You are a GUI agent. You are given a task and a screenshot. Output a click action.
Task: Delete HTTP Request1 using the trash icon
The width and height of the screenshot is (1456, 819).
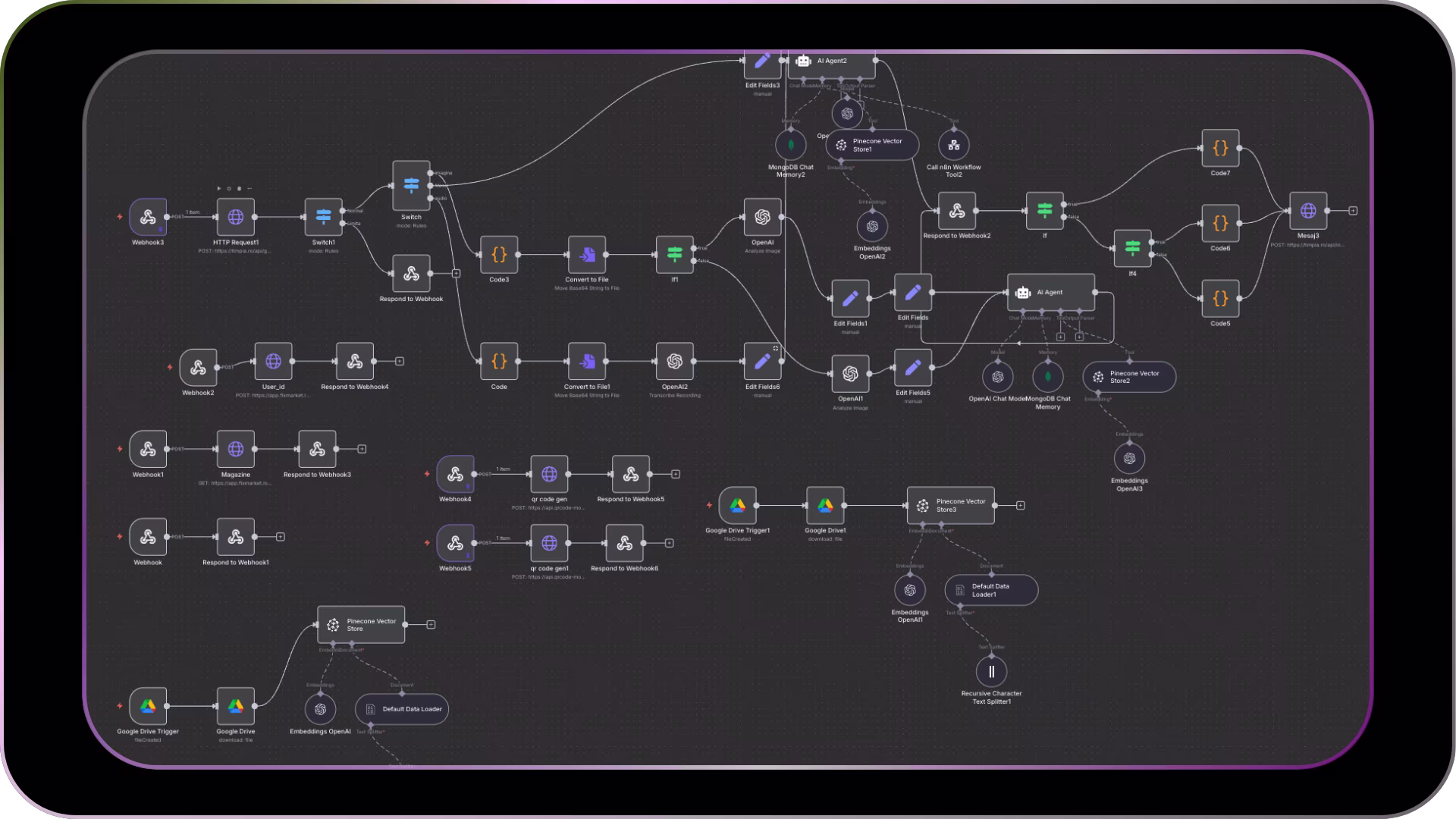[239, 188]
